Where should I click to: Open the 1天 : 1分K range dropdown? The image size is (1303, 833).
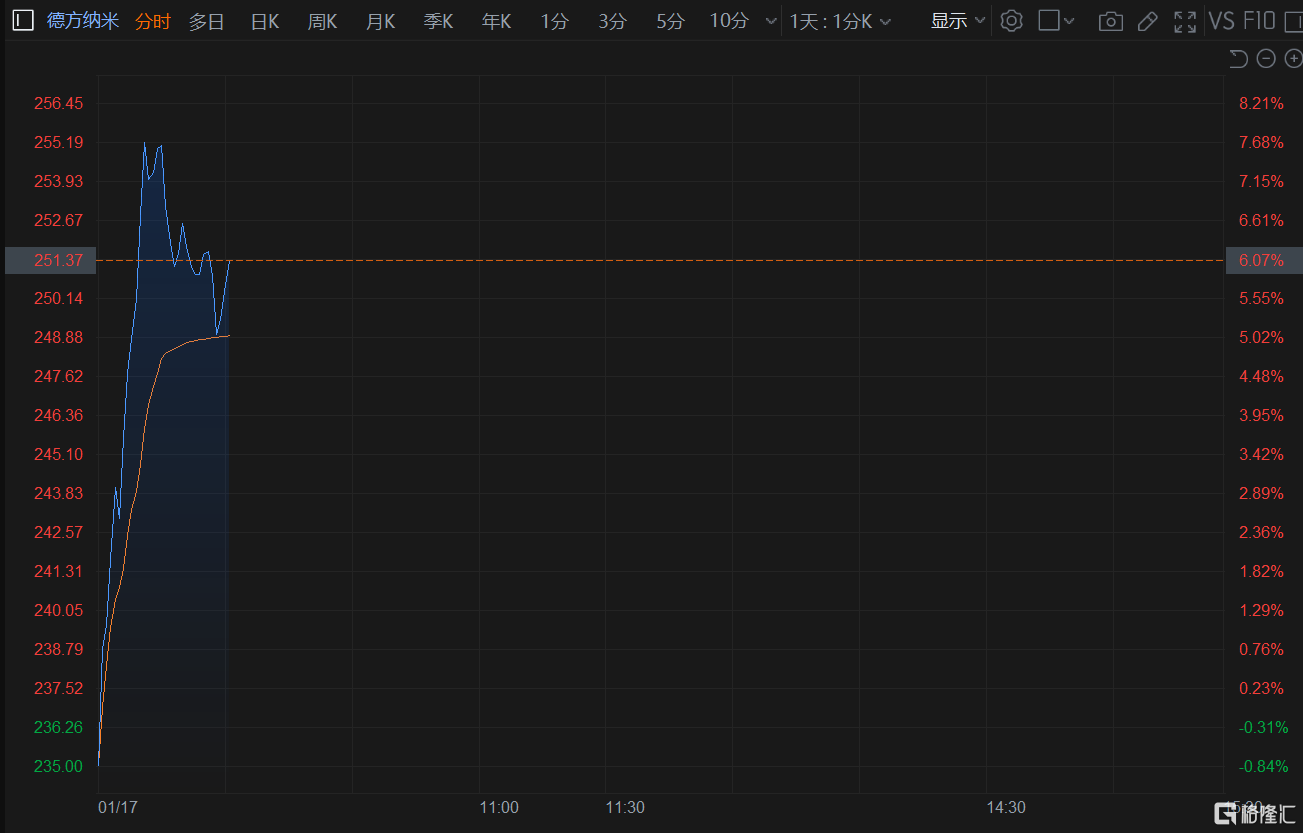(840, 21)
